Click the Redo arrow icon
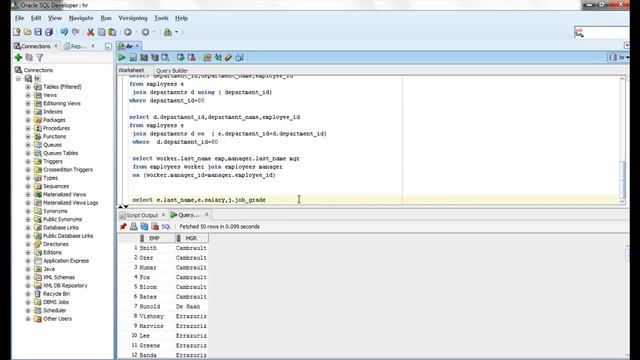This screenshot has width=640, height=360. pyautogui.click(x=76, y=32)
